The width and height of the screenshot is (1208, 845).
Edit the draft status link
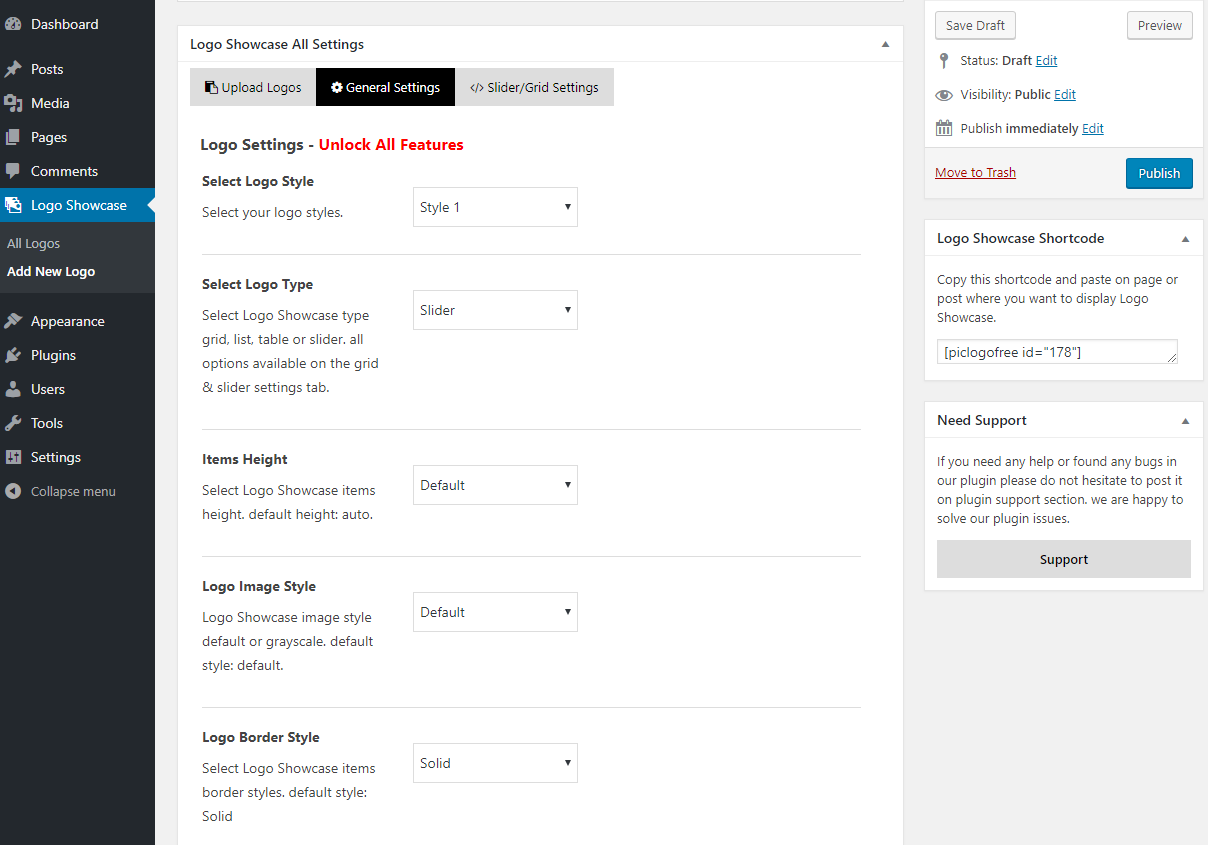[1046, 61]
